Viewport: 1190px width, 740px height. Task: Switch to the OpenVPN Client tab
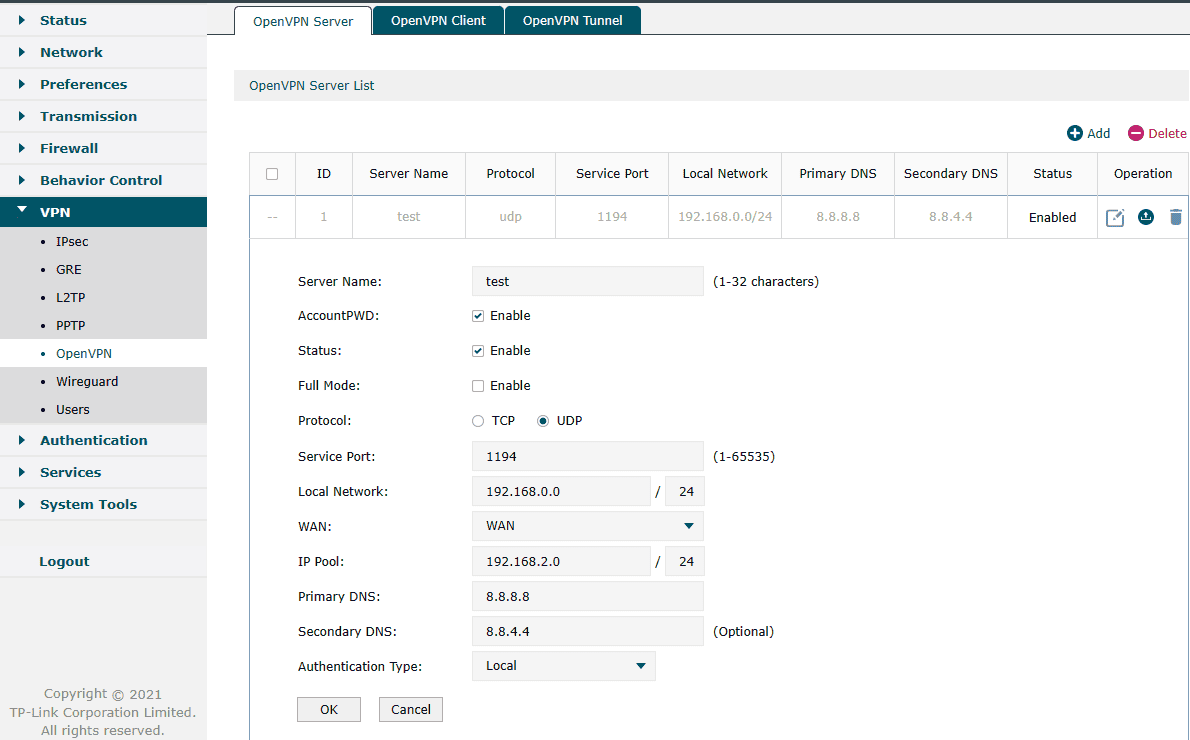pyautogui.click(x=438, y=20)
